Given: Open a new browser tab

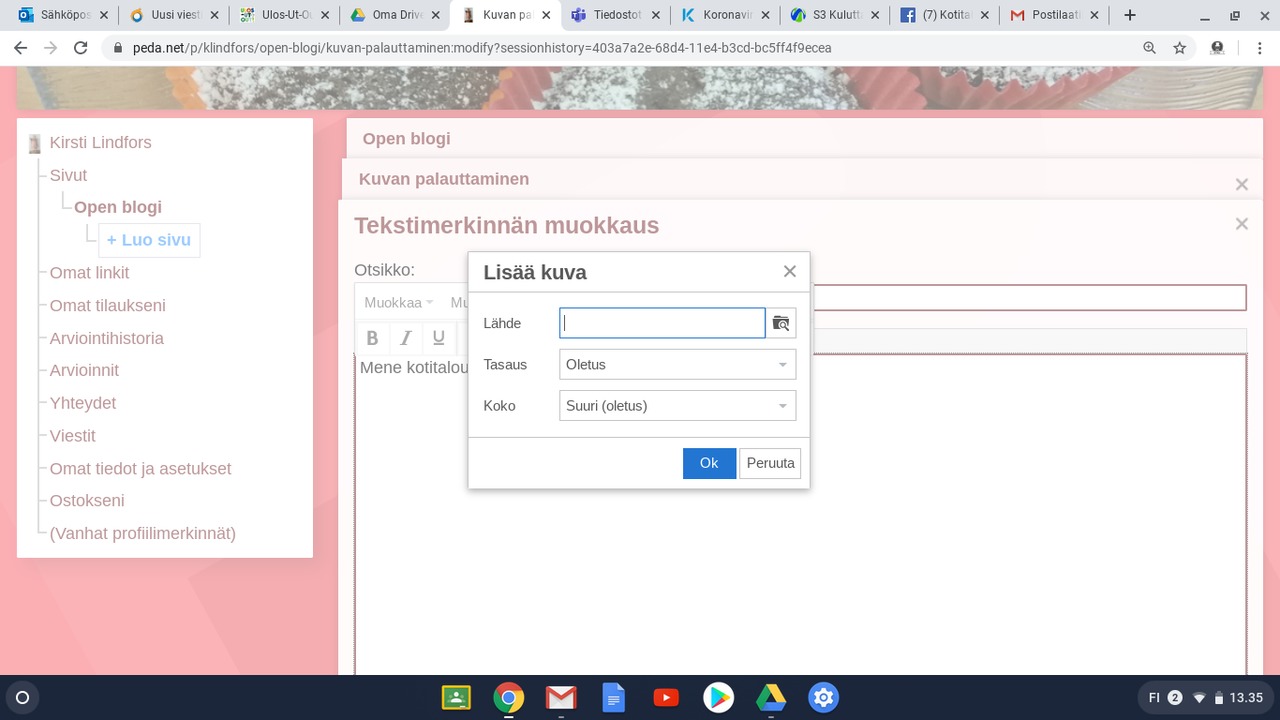Looking at the screenshot, I should 1129,15.
